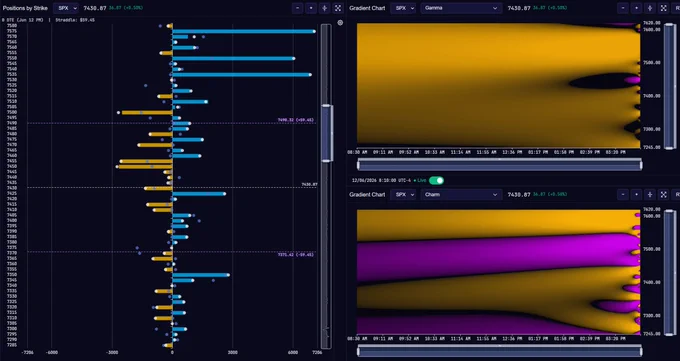The image size is (680, 361).
Task: Click the blue bar at strike 7350
Action: [200, 275]
